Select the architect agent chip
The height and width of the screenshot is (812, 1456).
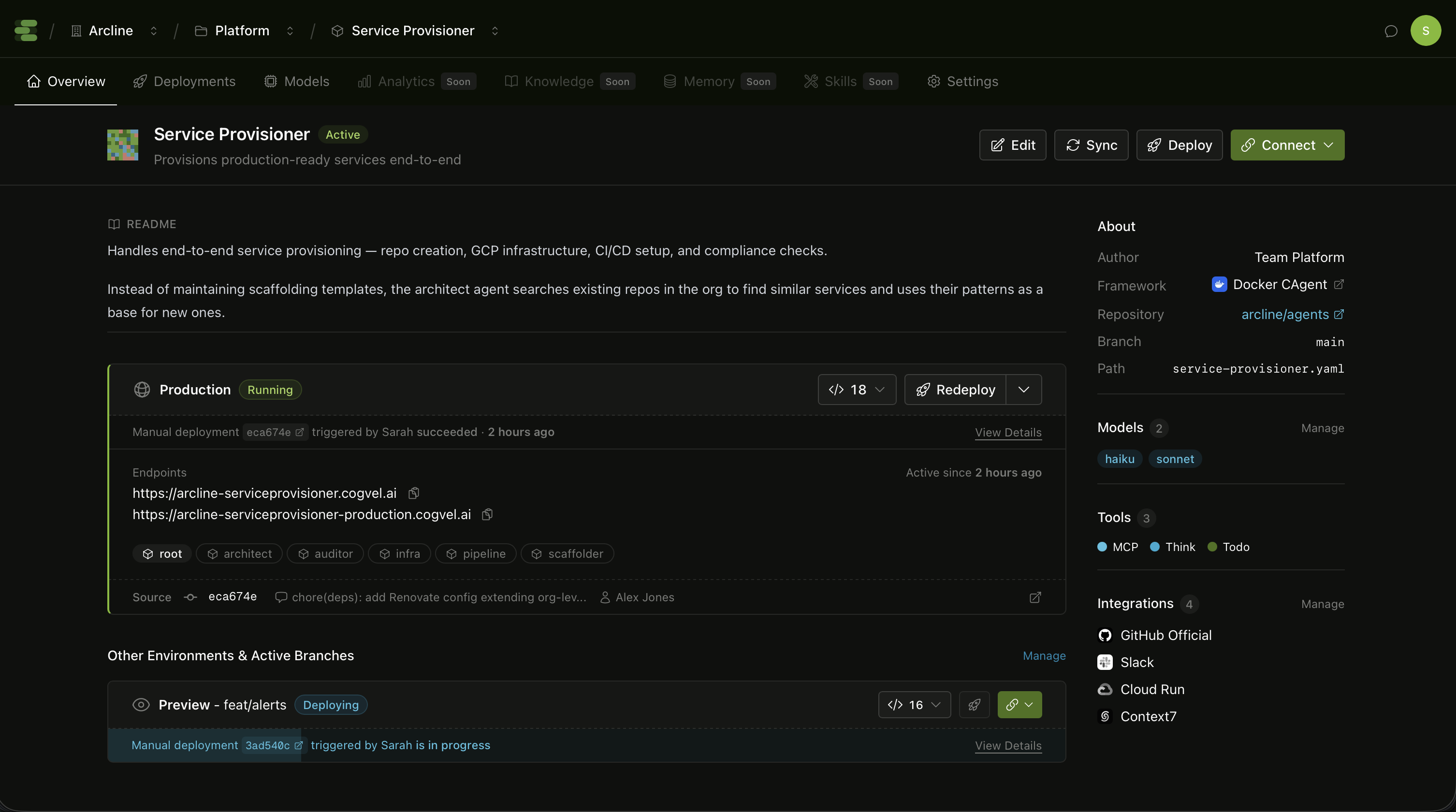(239, 554)
